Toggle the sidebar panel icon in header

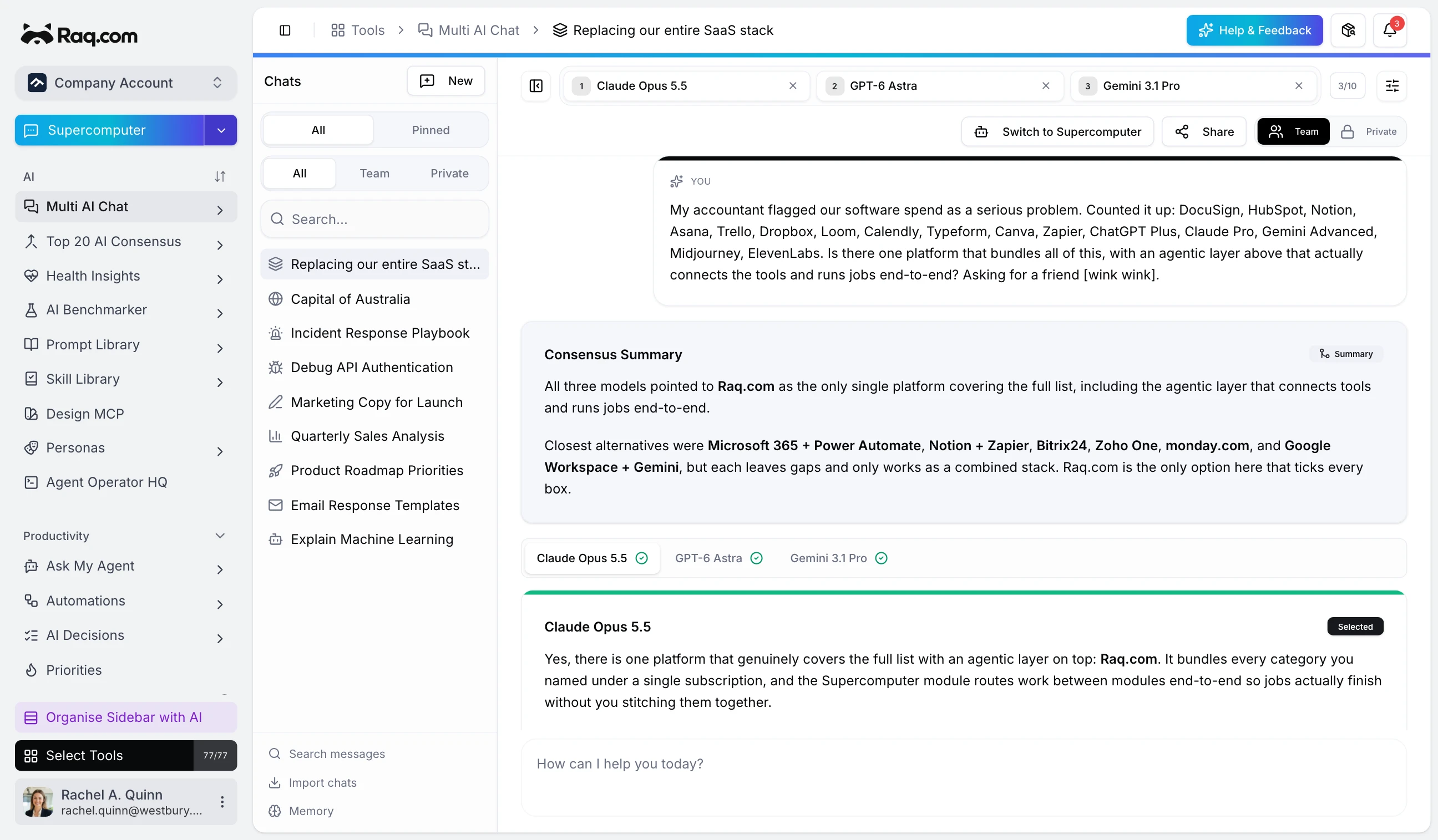285,30
